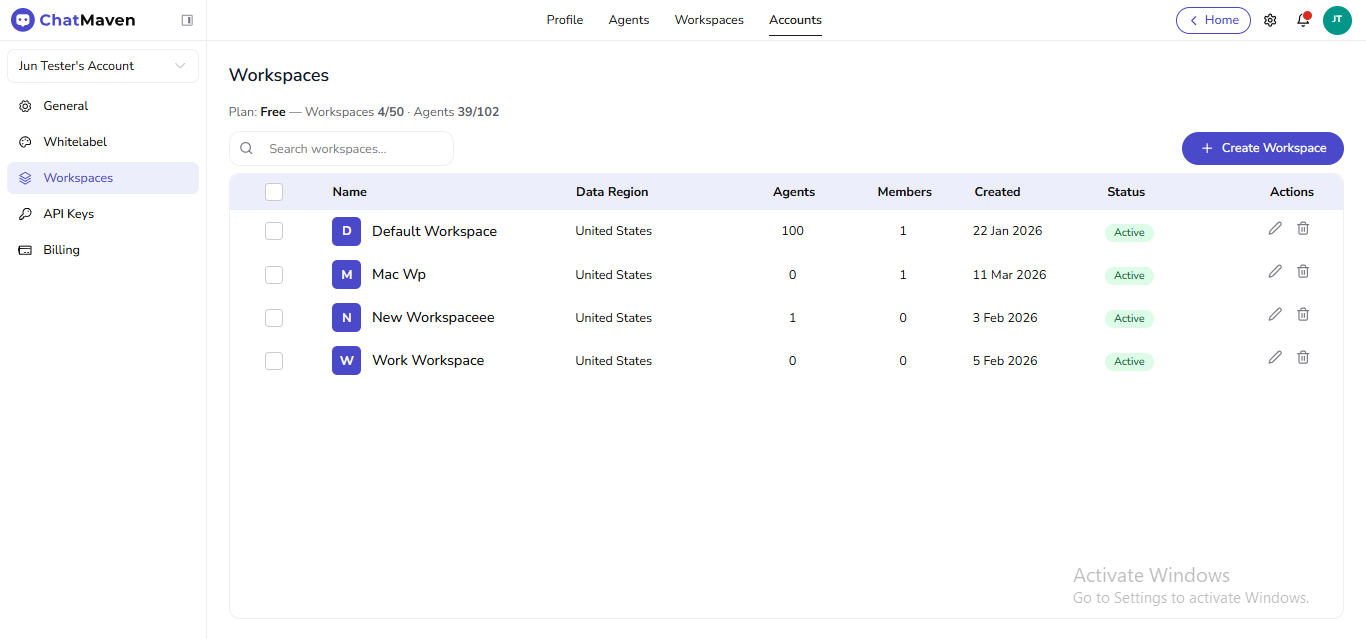Screen dimensions: 1366x639
Task: Open notifications with the bell icon
Action: pyautogui.click(x=1303, y=20)
